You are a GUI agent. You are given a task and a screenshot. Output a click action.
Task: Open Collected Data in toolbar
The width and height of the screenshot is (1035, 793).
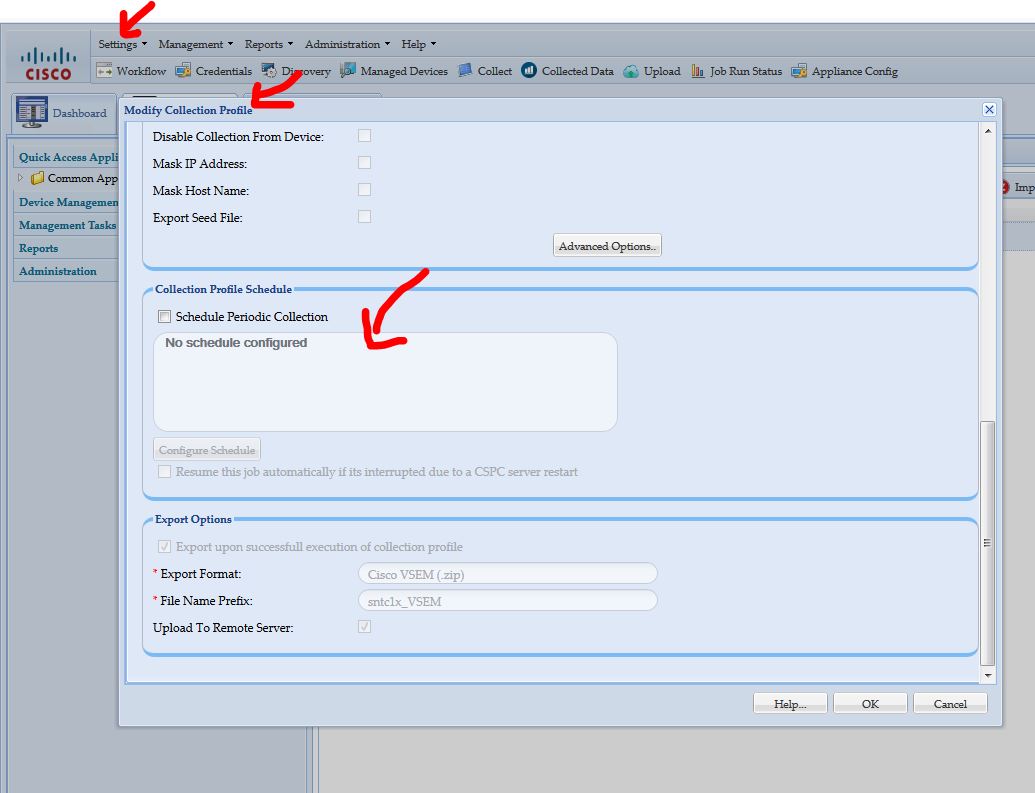tap(529, 71)
